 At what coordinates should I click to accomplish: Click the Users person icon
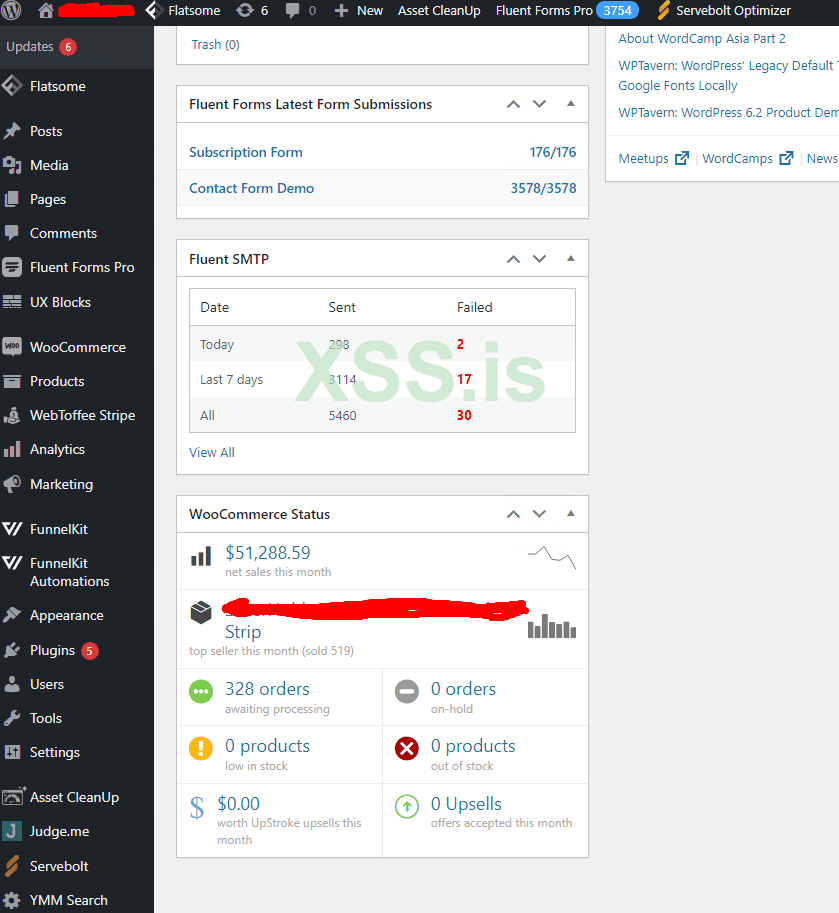[12, 684]
